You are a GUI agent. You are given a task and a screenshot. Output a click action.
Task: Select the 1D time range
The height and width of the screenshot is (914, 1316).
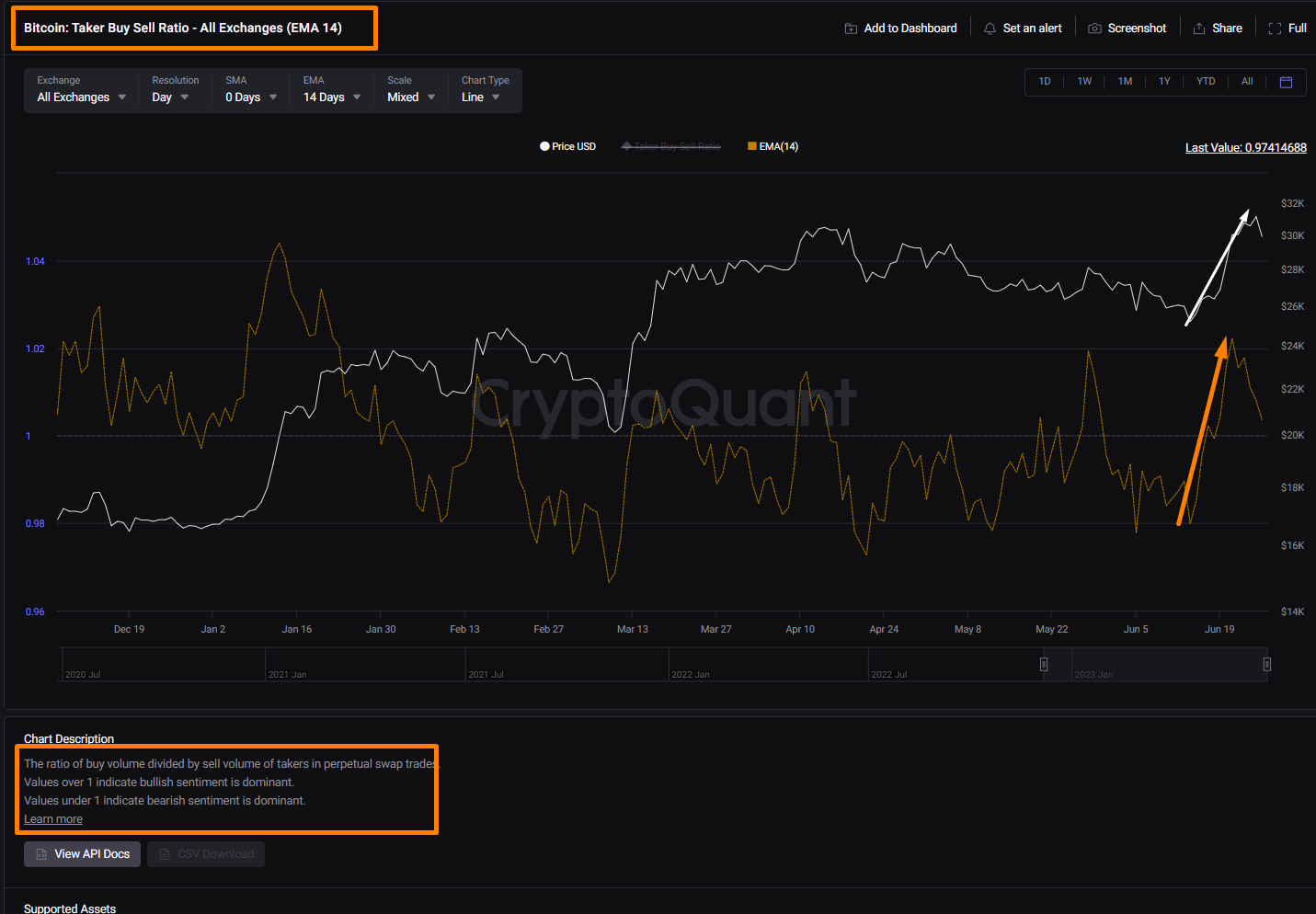pos(1045,82)
